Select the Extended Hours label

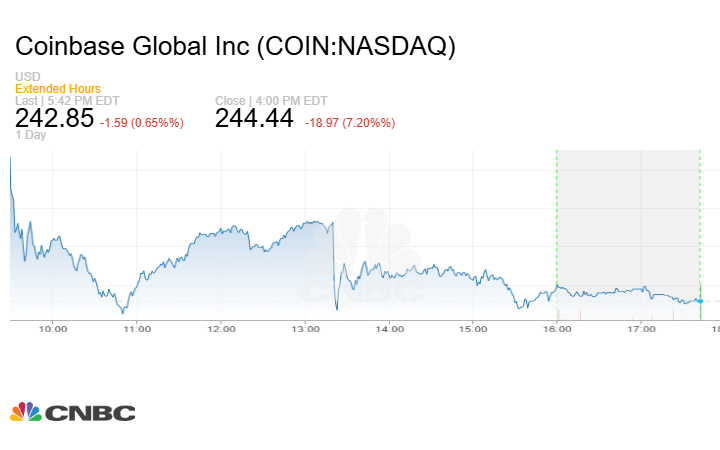click(x=57, y=89)
